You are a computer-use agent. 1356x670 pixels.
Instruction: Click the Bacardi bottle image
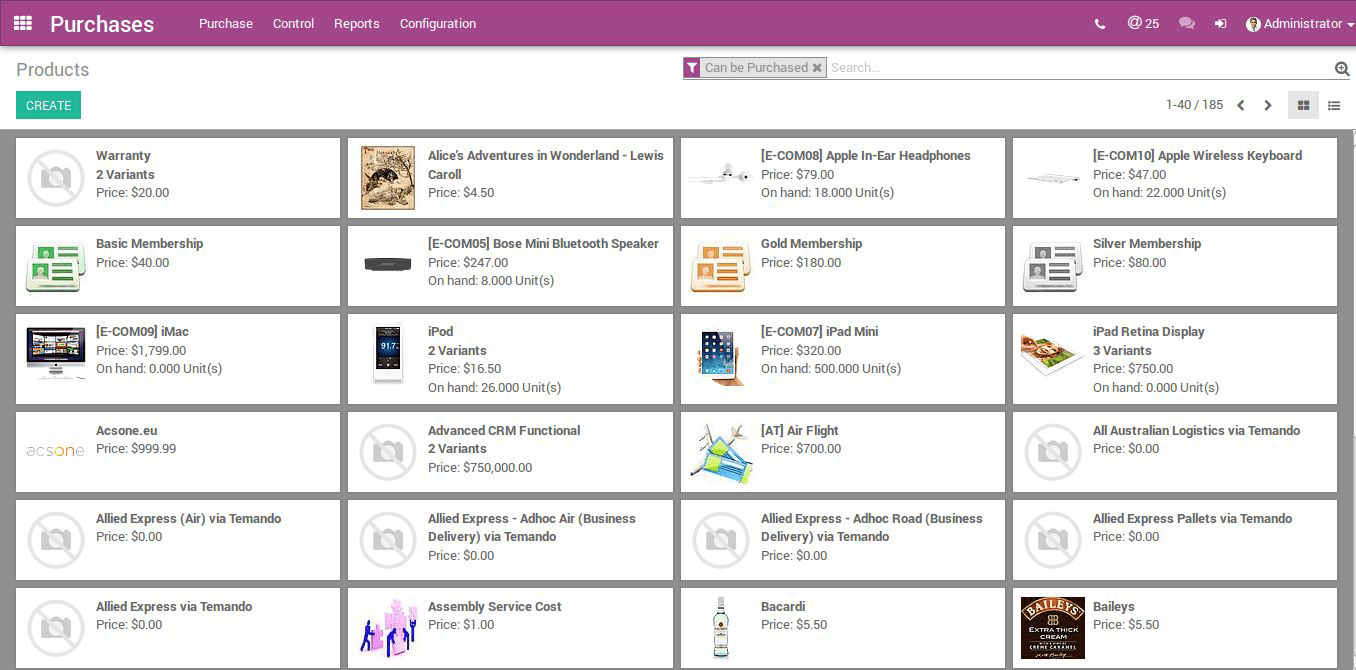pos(720,628)
